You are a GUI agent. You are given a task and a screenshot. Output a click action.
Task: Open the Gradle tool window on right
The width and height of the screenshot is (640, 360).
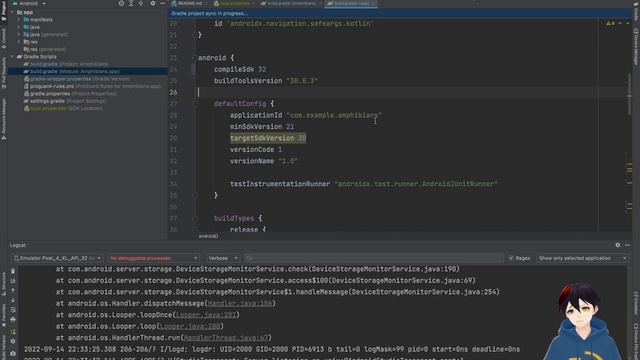pos(636,12)
